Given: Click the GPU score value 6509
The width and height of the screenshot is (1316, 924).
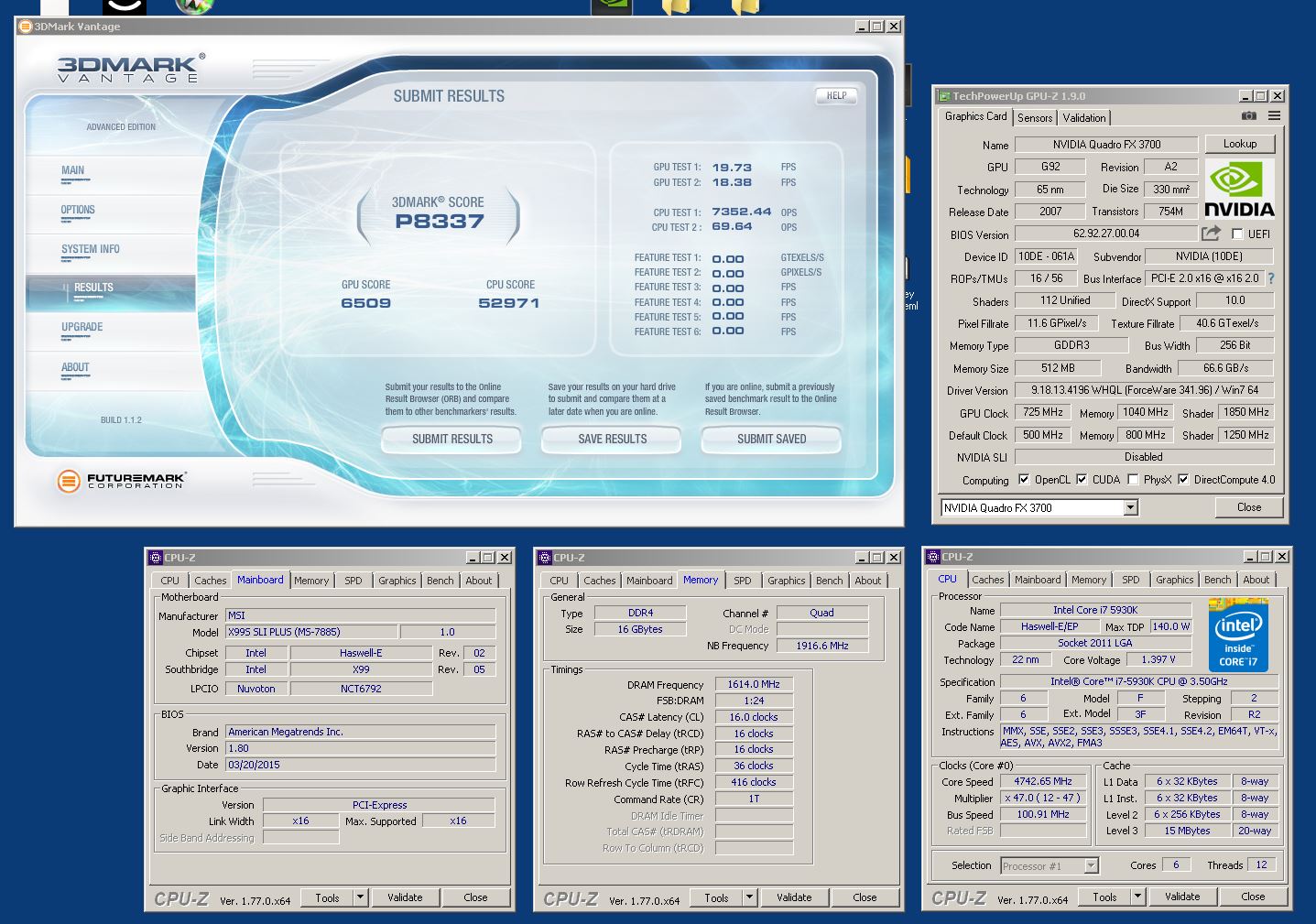Looking at the screenshot, I should pyautogui.click(x=365, y=303).
